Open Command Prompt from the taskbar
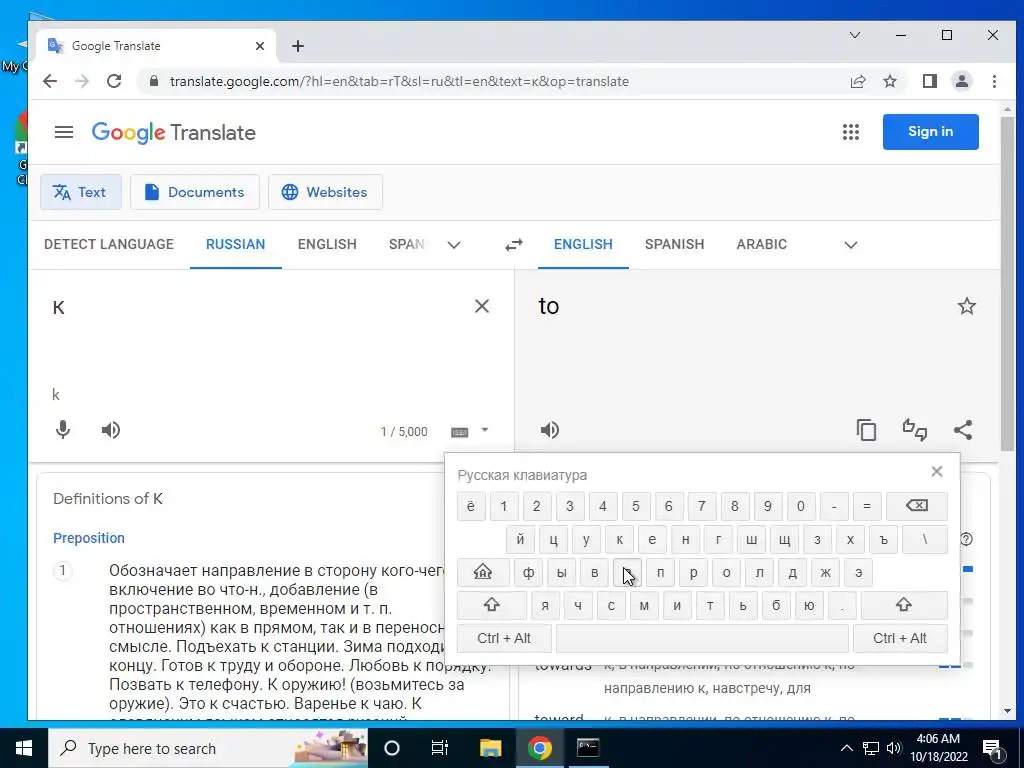 click(x=588, y=748)
